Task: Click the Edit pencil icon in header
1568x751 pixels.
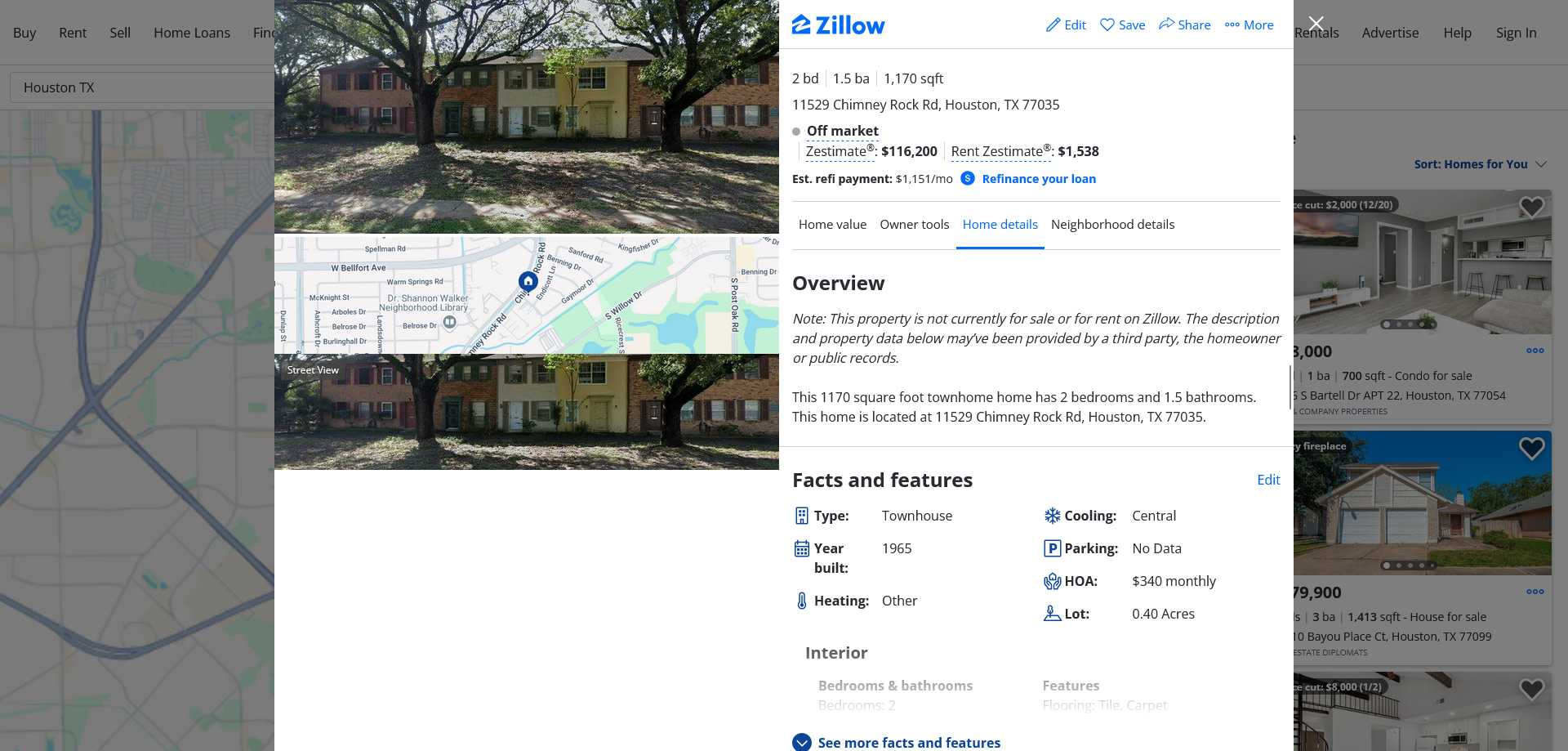Action: click(x=1053, y=25)
